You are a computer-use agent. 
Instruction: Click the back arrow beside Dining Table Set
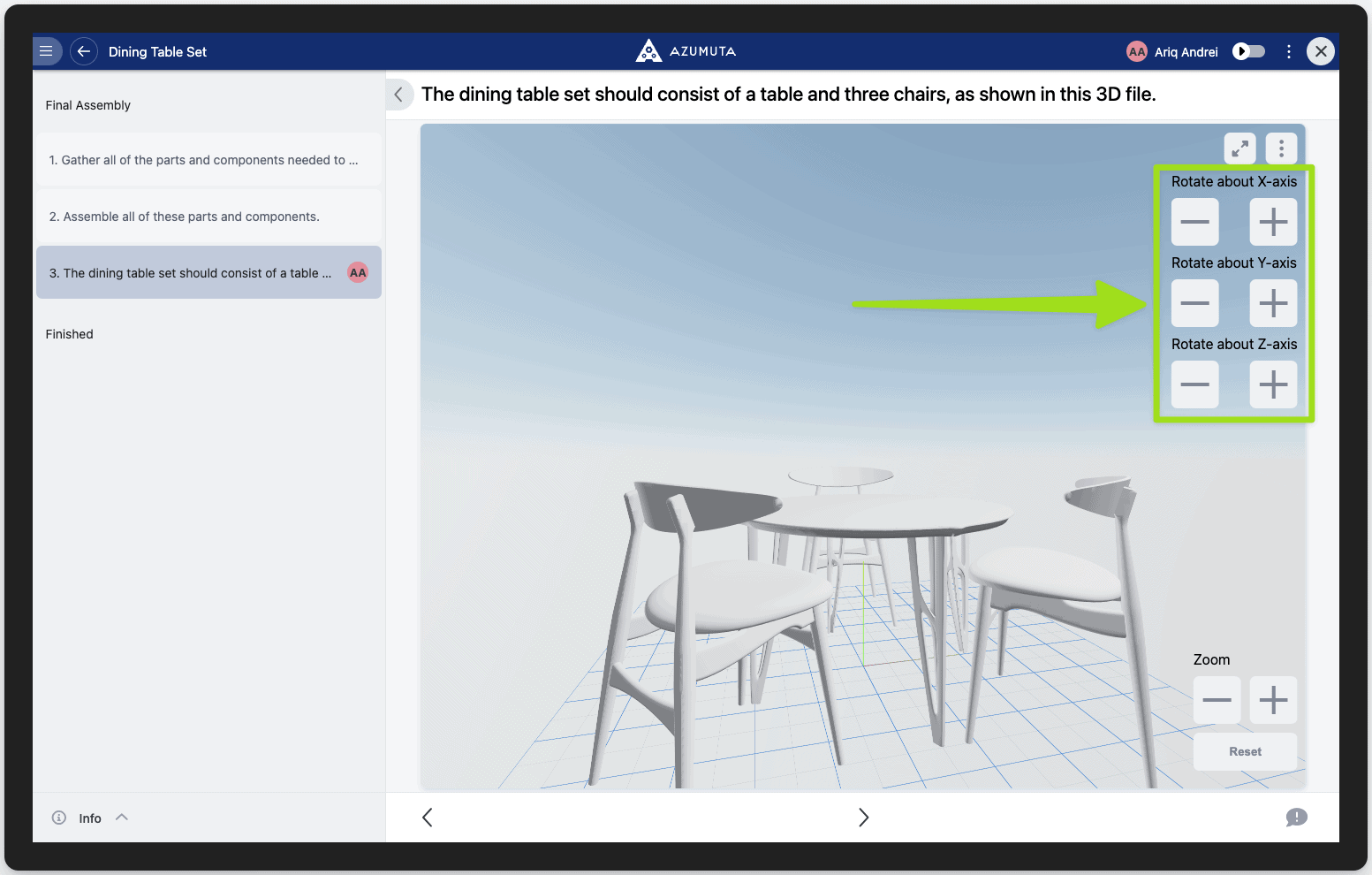click(84, 51)
